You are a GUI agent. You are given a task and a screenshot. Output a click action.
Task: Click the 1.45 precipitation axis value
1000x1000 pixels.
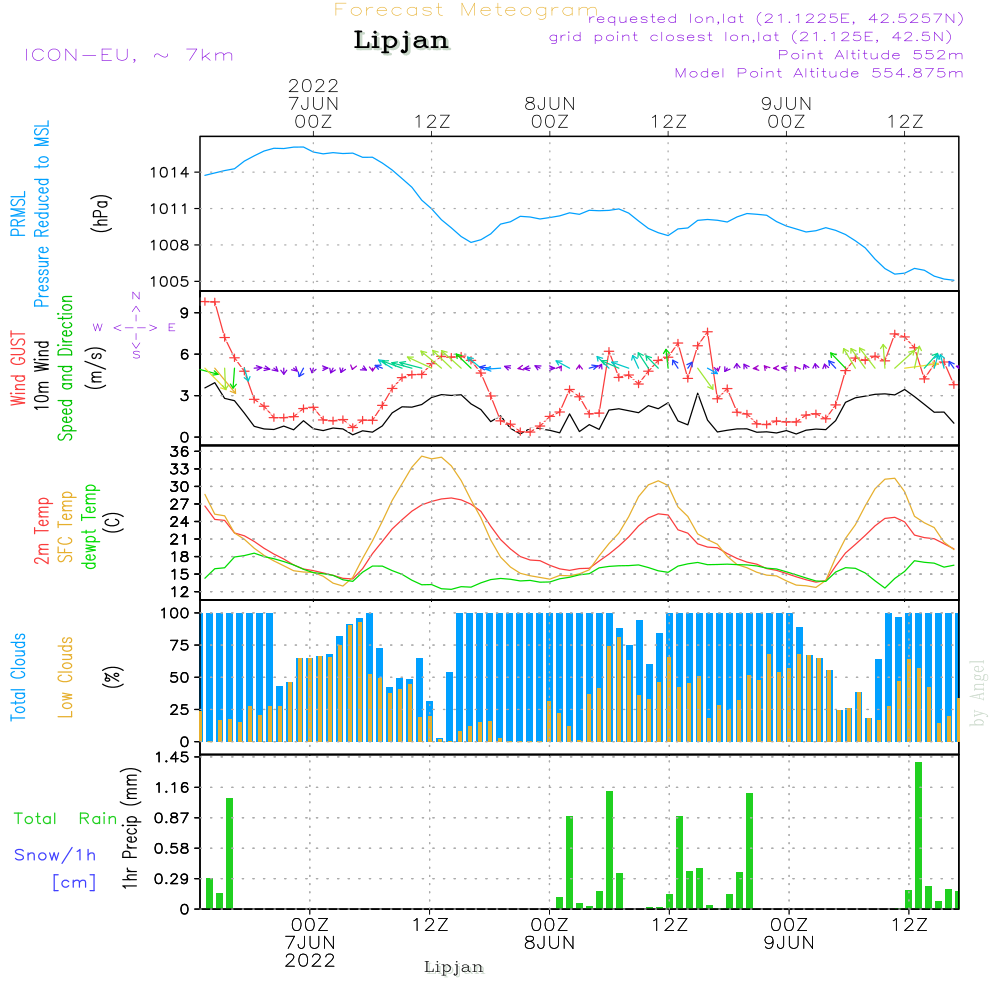[172, 757]
